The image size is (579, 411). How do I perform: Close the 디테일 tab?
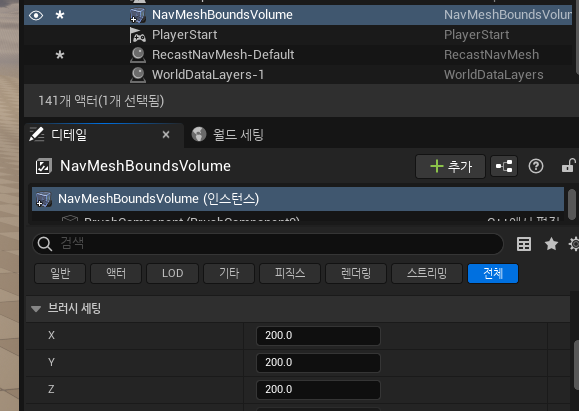tap(166, 135)
